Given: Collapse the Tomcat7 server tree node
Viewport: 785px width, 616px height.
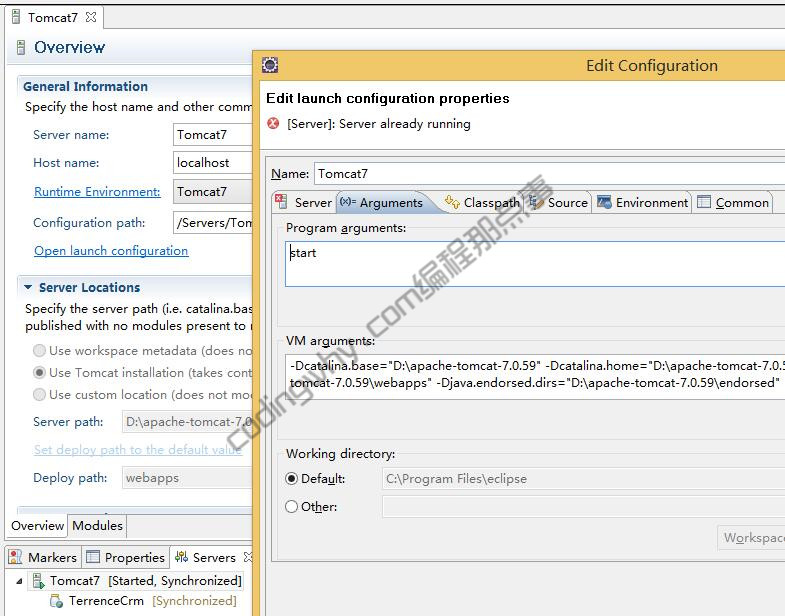Looking at the screenshot, I should tap(19, 581).
